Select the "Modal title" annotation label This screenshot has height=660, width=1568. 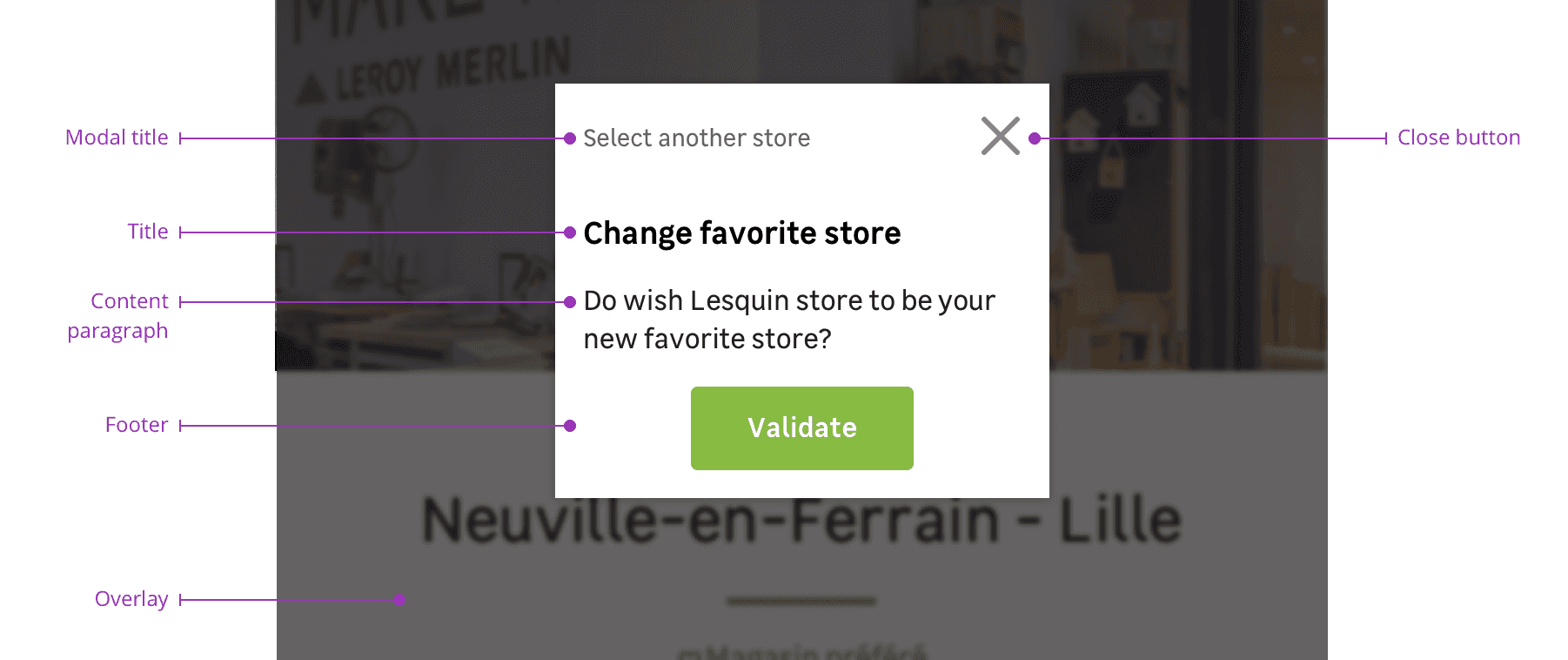coord(117,138)
